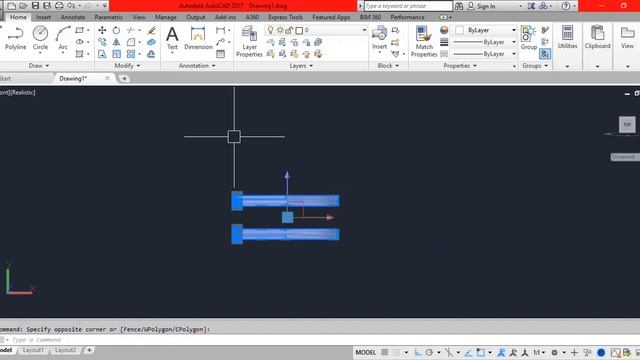Open the Utilities panel
The height and width of the screenshot is (360, 640).
567,38
